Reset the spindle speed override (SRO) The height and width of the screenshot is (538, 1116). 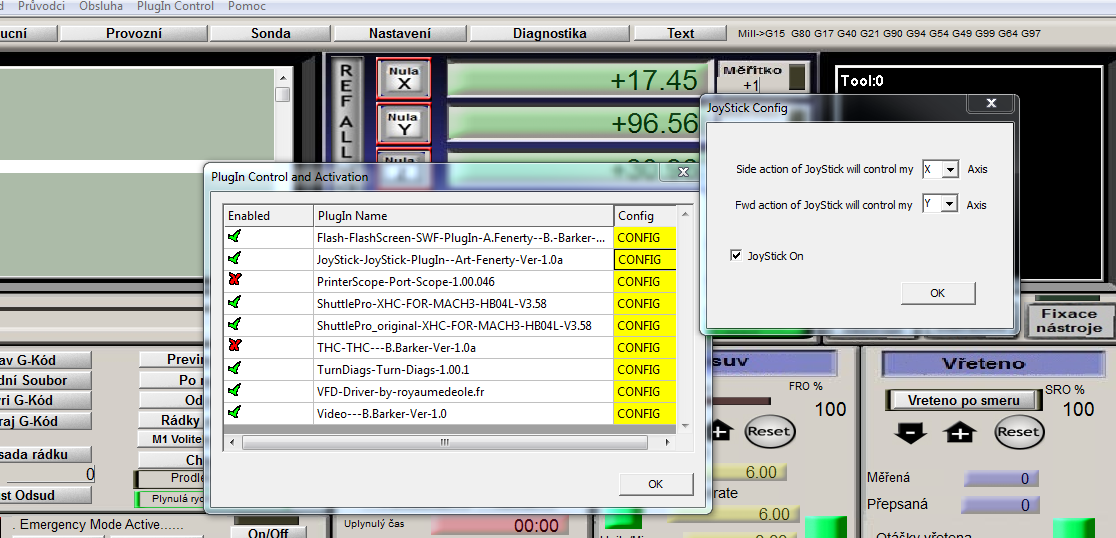1018,432
